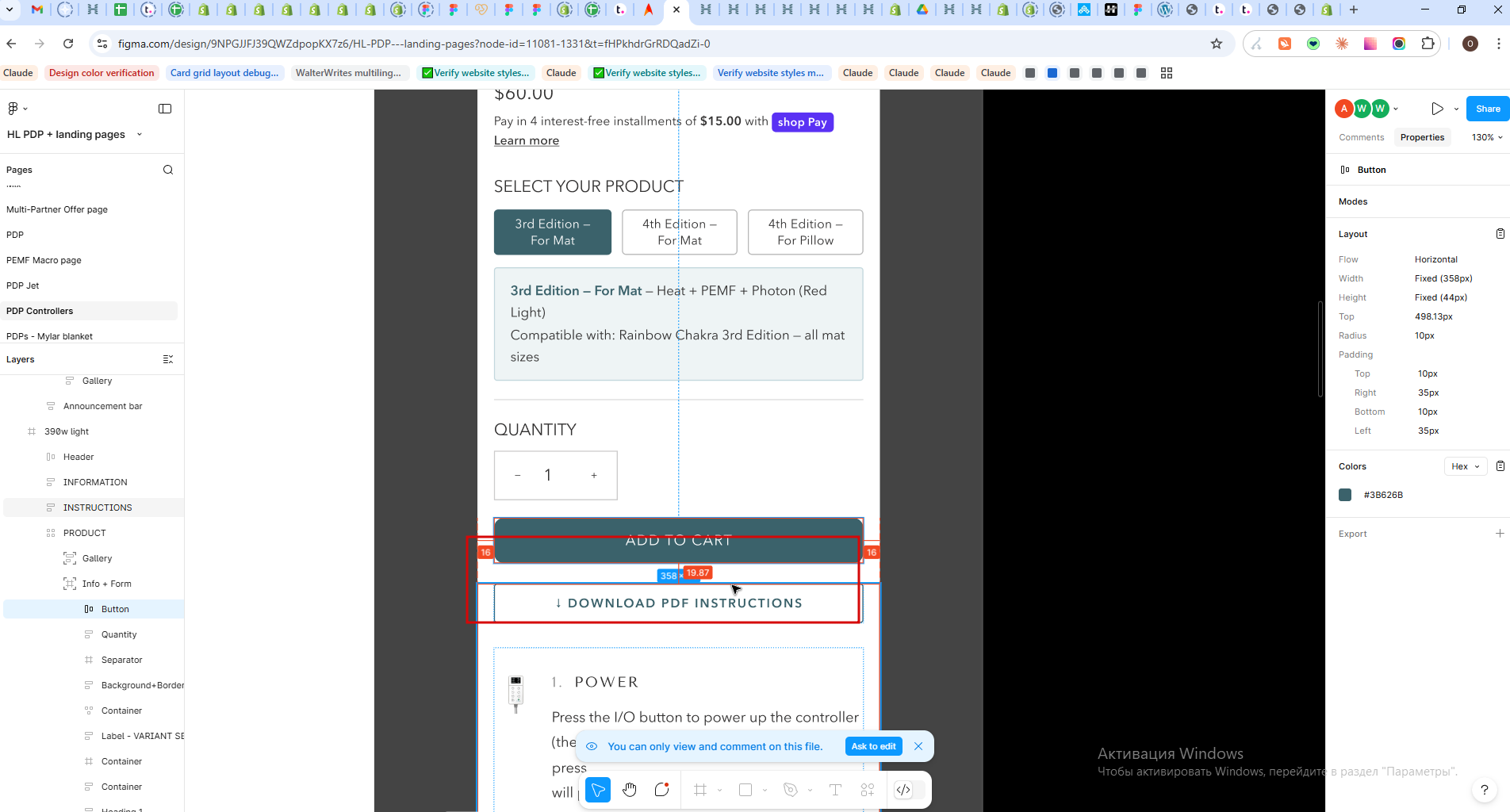Image resolution: width=1510 pixels, height=812 pixels.
Task: View site information icon in address bar
Action: (102, 44)
